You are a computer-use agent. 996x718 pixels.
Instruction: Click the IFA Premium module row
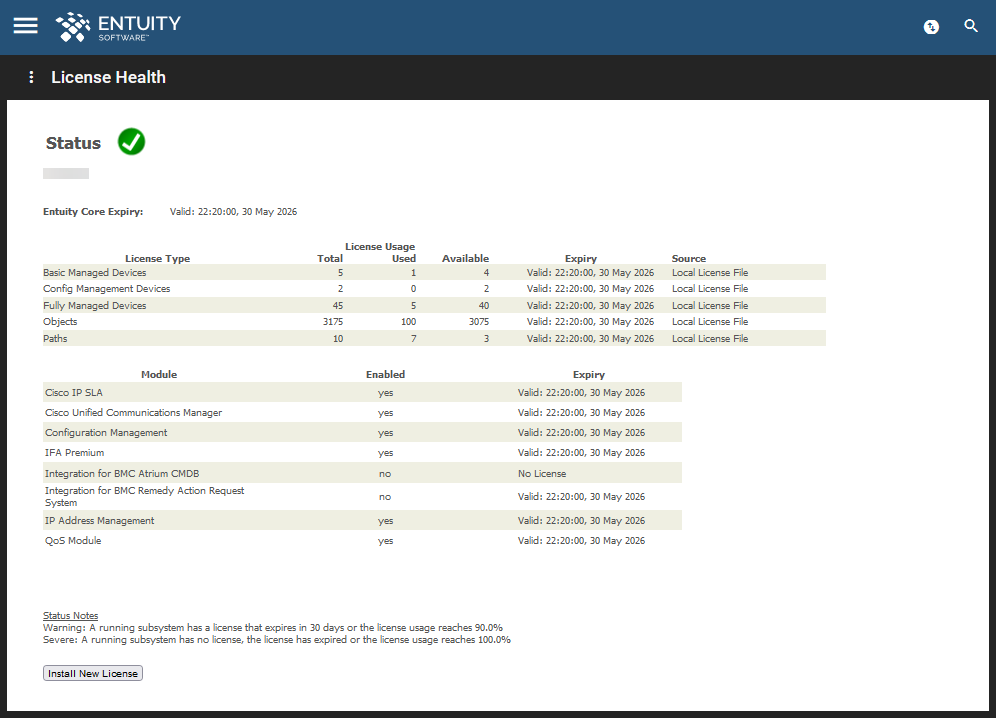click(362, 452)
